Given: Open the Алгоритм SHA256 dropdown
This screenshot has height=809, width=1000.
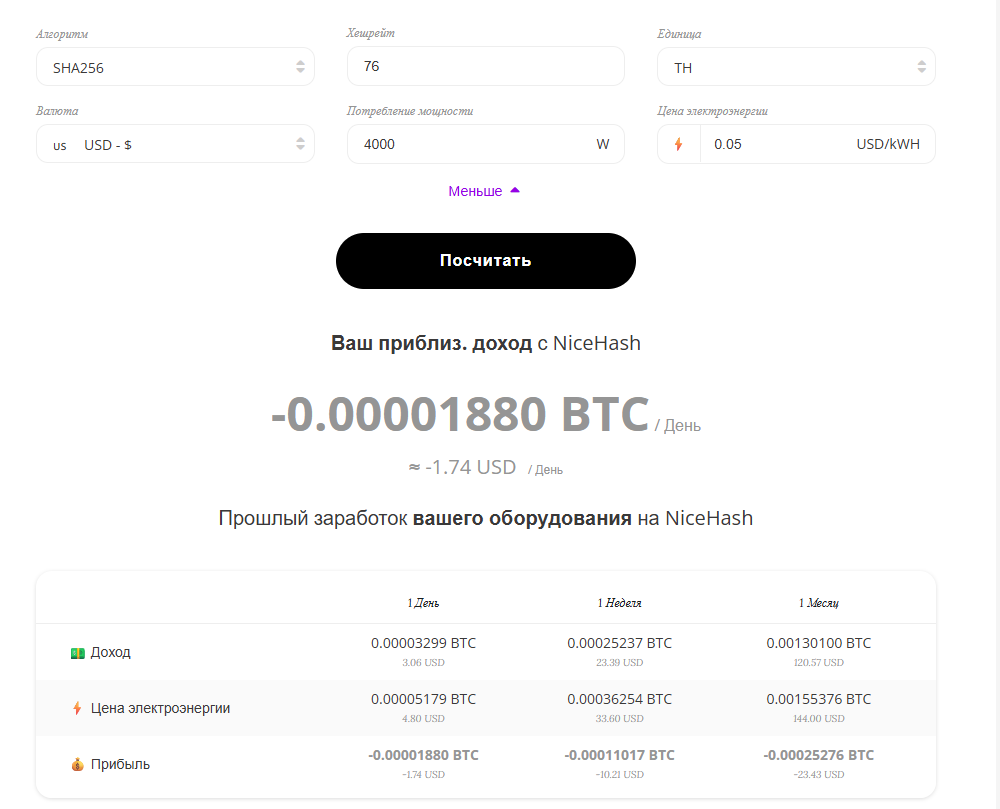Looking at the screenshot, I should point(175,68).
